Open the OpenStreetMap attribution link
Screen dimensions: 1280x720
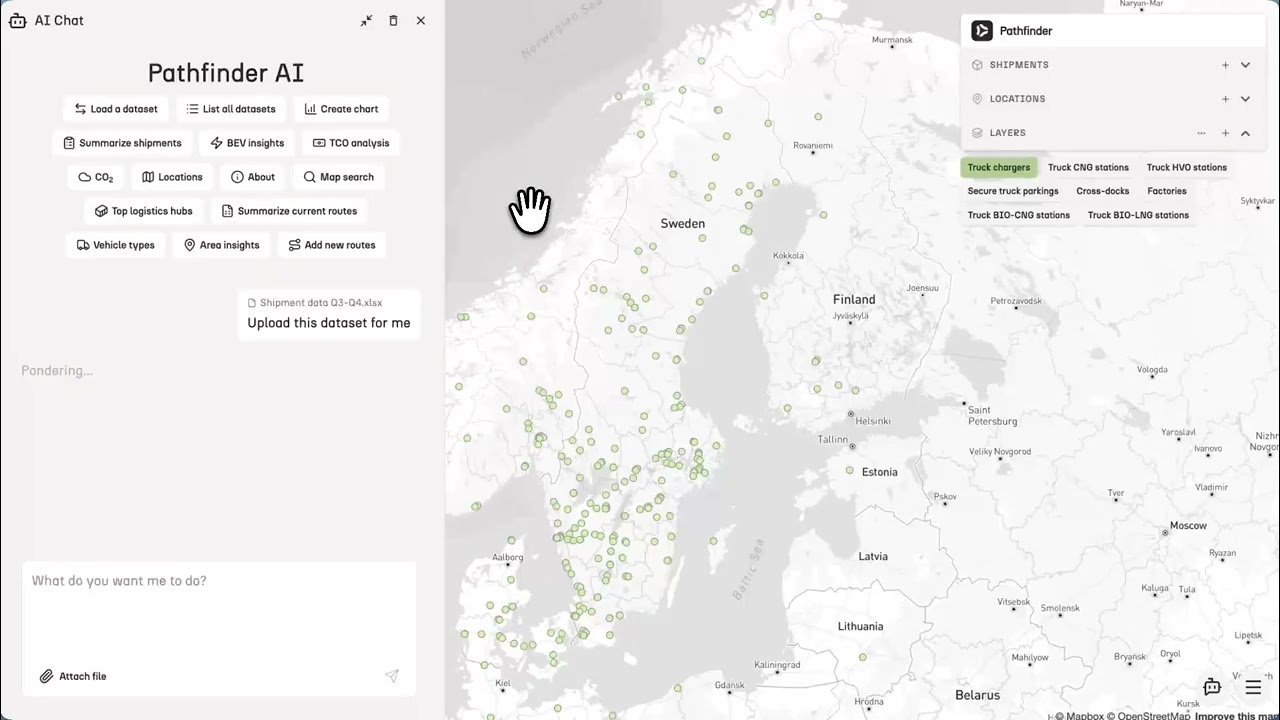1149,716
